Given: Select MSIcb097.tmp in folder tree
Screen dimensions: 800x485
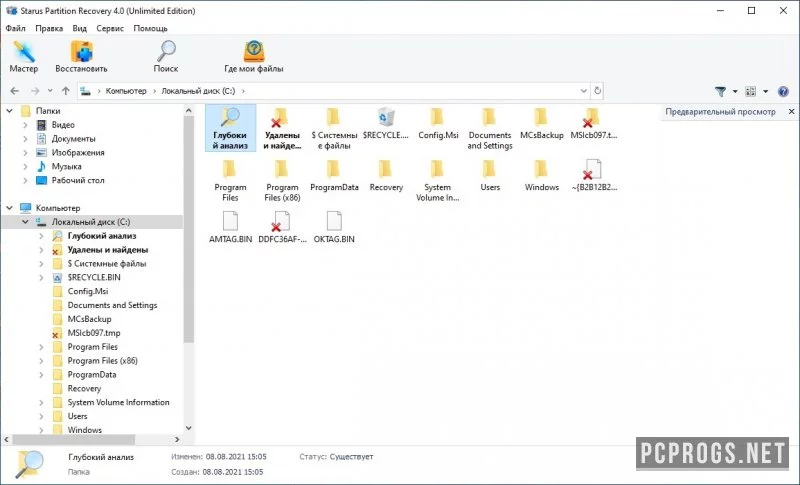Looking at the screenshot, I should 94,333.
